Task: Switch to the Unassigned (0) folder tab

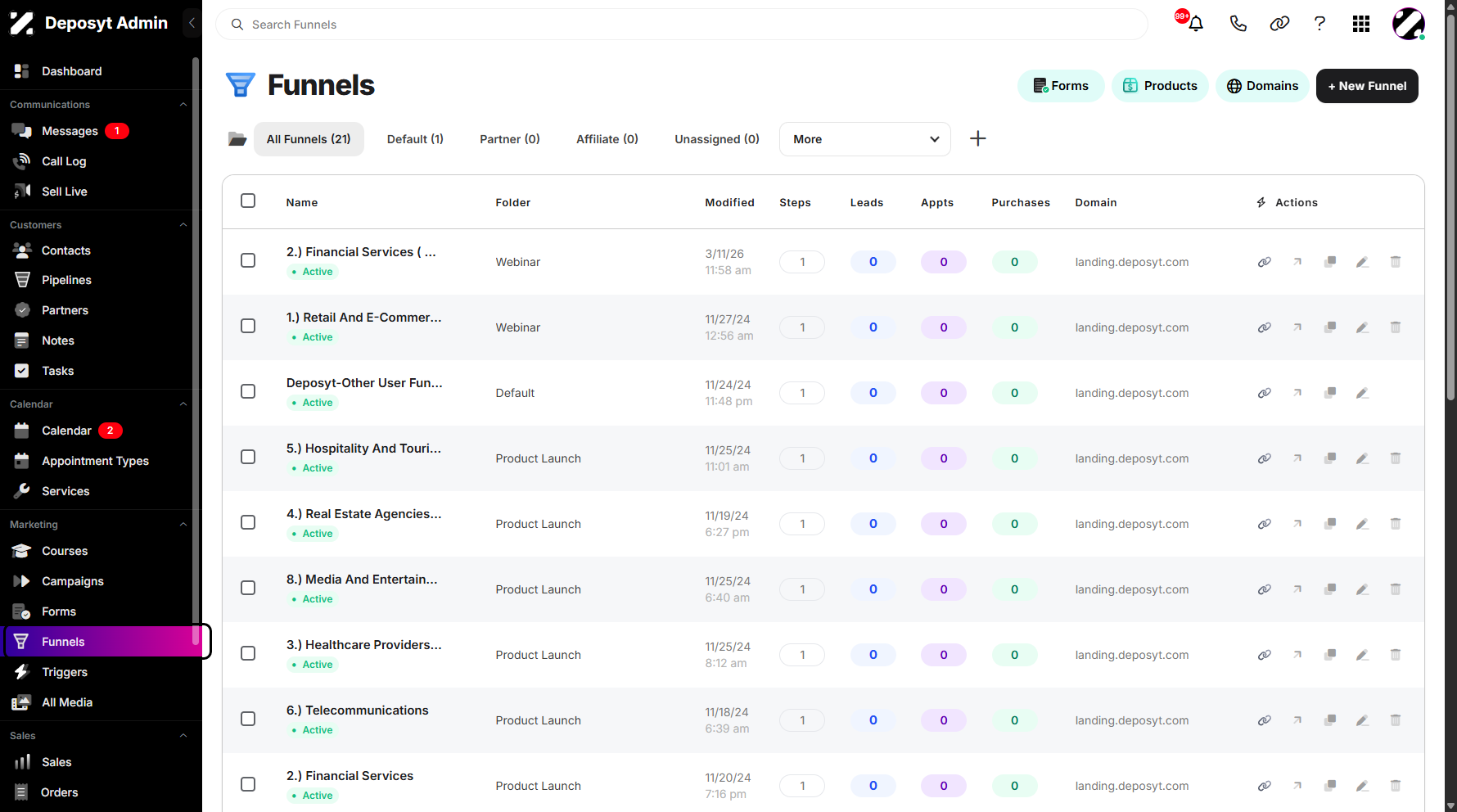Action: [x=717, y=139]
